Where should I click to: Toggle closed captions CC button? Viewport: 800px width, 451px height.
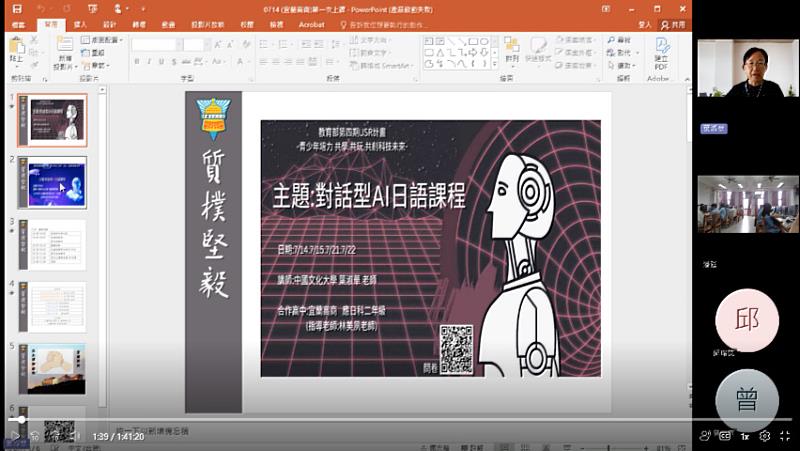click(x=725, y=436)
